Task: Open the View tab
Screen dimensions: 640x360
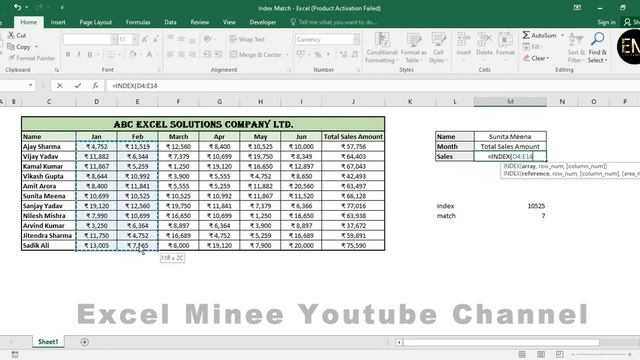Action: point(229,22)
